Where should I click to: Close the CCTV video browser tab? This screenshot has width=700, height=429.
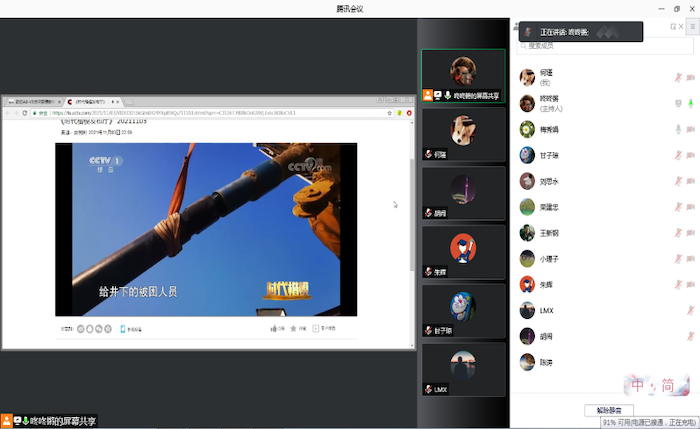118,102
